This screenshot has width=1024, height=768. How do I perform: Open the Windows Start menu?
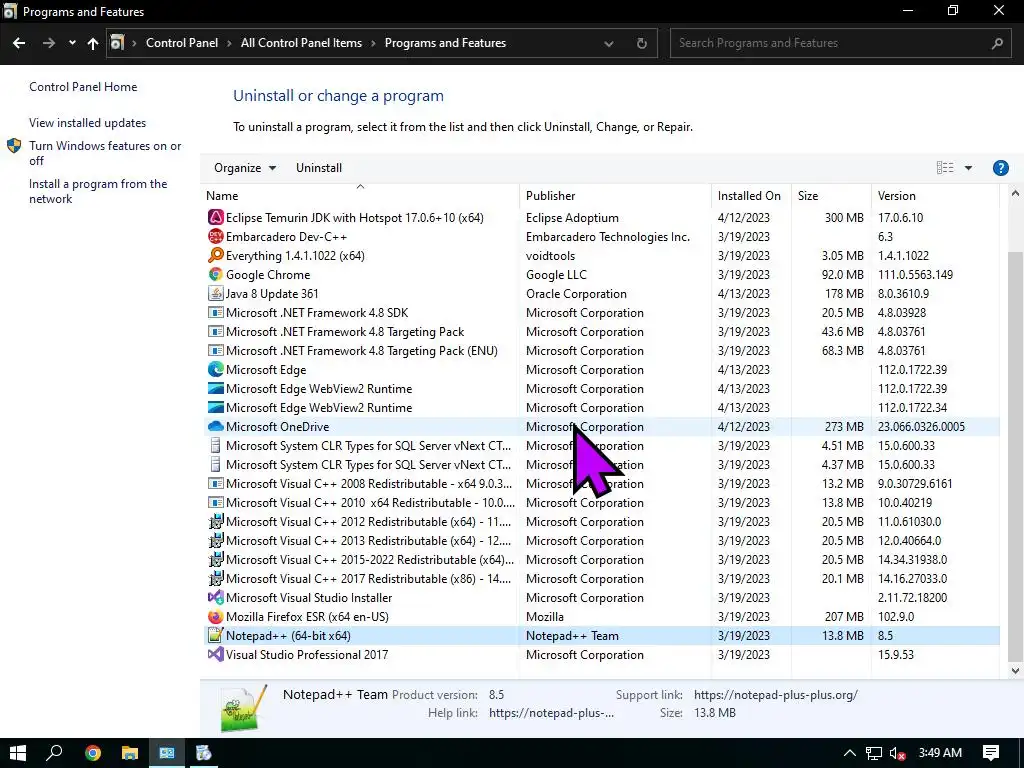pyautogui.click(x=18, y=753)
